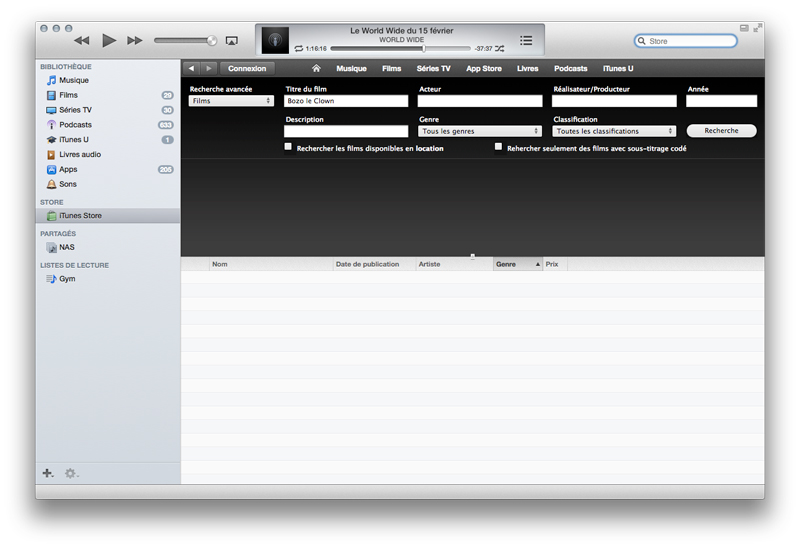
Task: Select Séries TV in the sidebar
Action: 108,110
